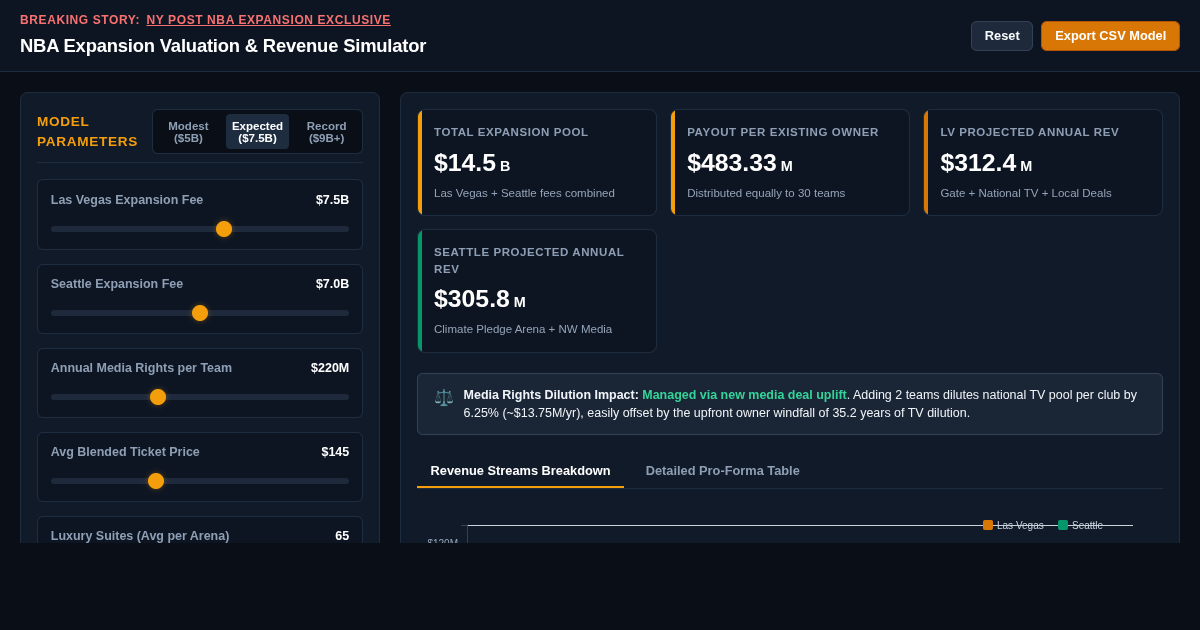Click the Annual Media Rights slider handle

click(x=158, y=397)
